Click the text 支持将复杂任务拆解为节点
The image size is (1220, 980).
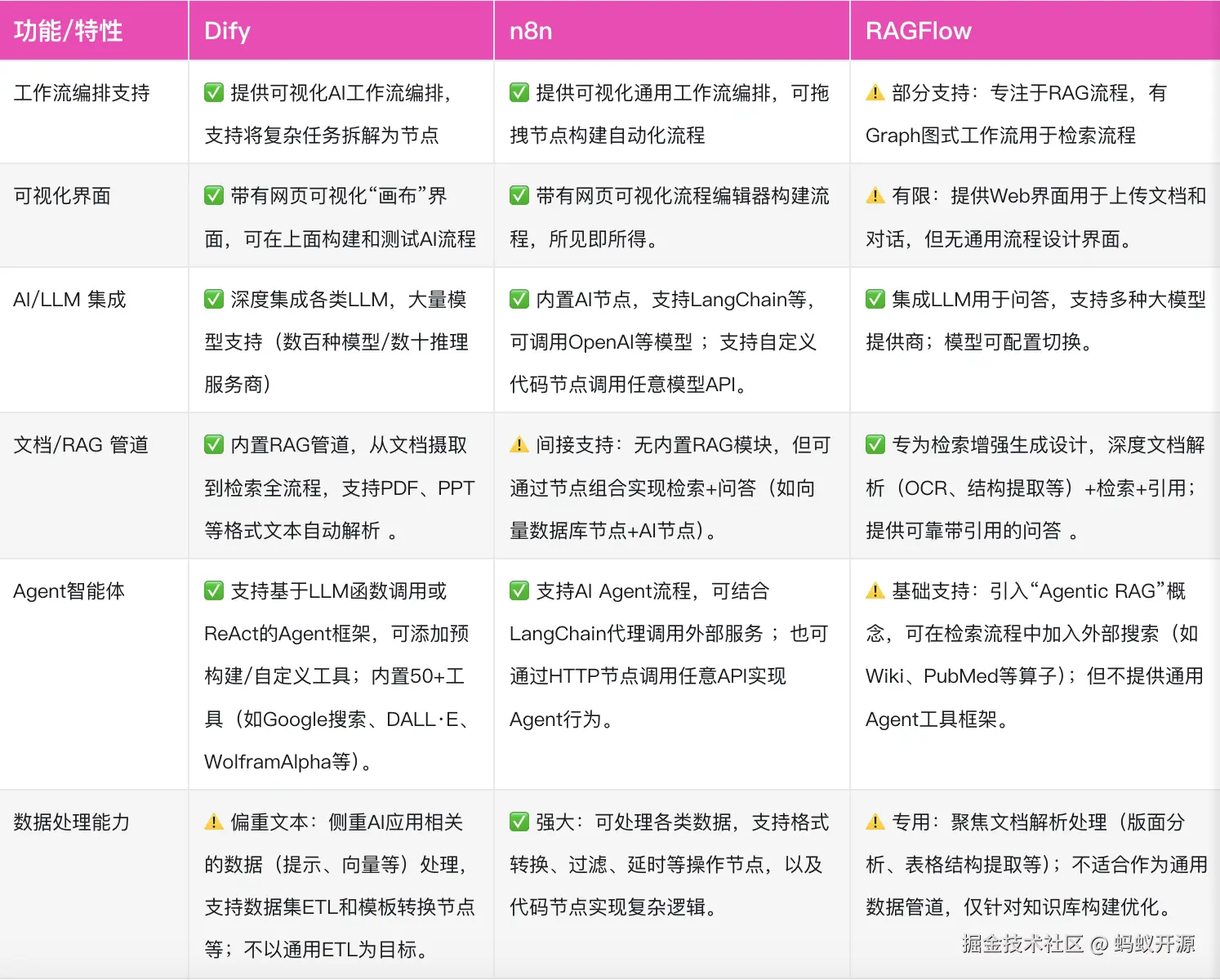pyautogui.click(x=322, y=136)
